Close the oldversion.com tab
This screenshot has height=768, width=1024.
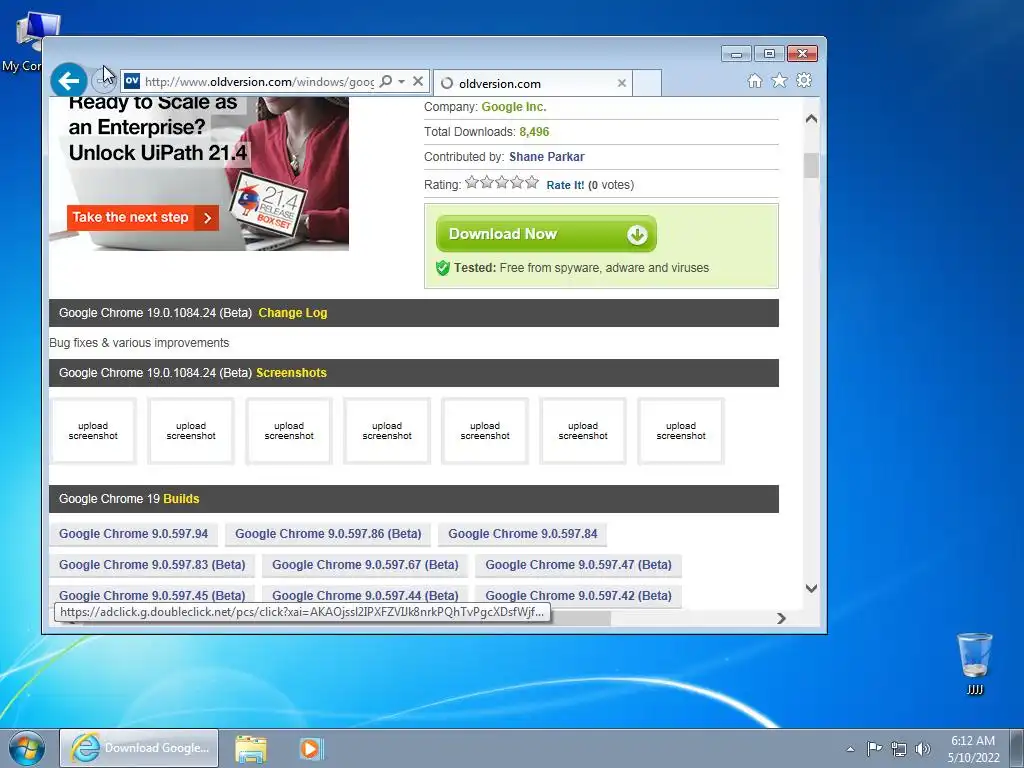tap(622, 83)
